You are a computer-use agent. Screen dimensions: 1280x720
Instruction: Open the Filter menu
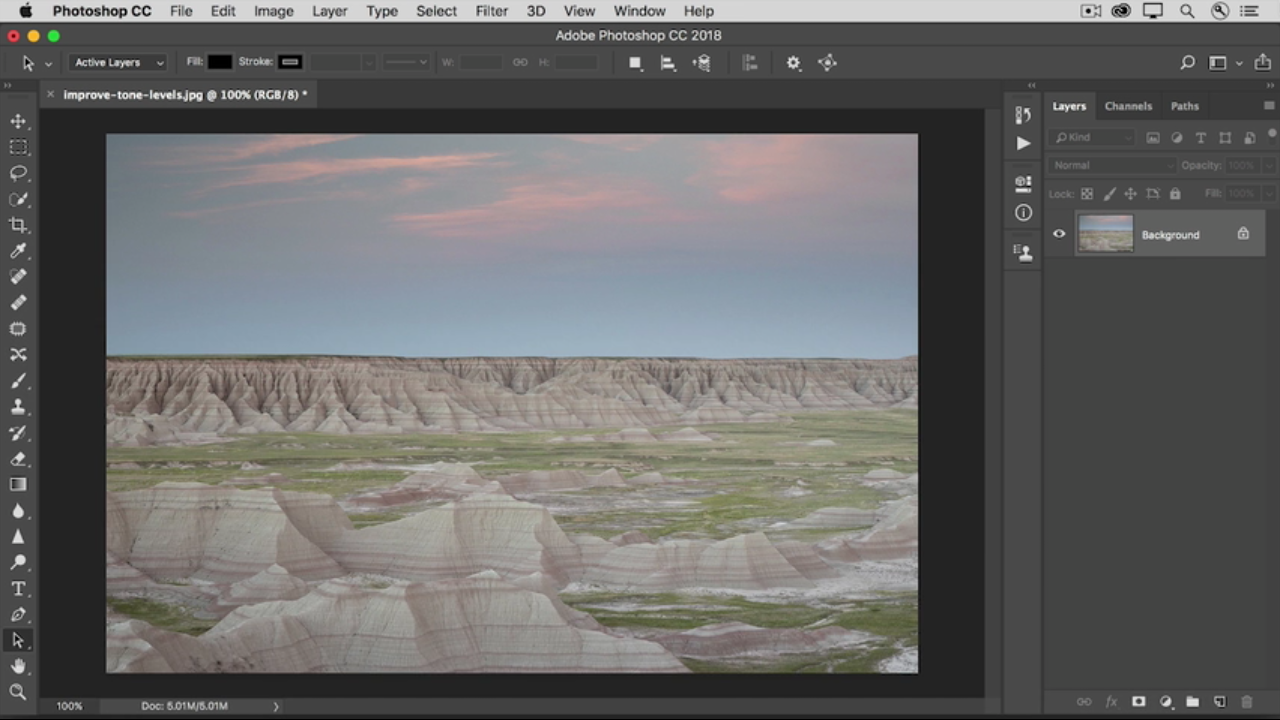[491, 11]
